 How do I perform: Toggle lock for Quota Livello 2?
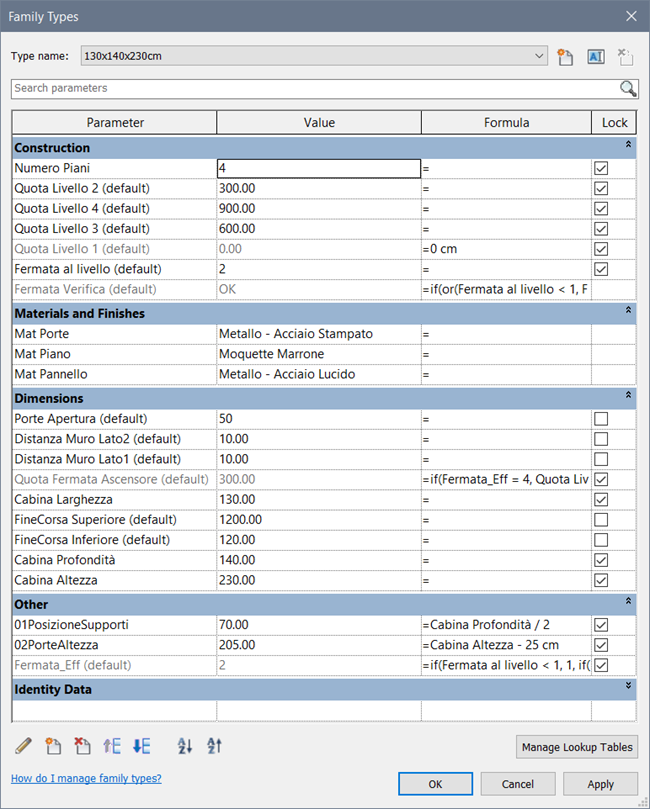click(x=601, y=188)
